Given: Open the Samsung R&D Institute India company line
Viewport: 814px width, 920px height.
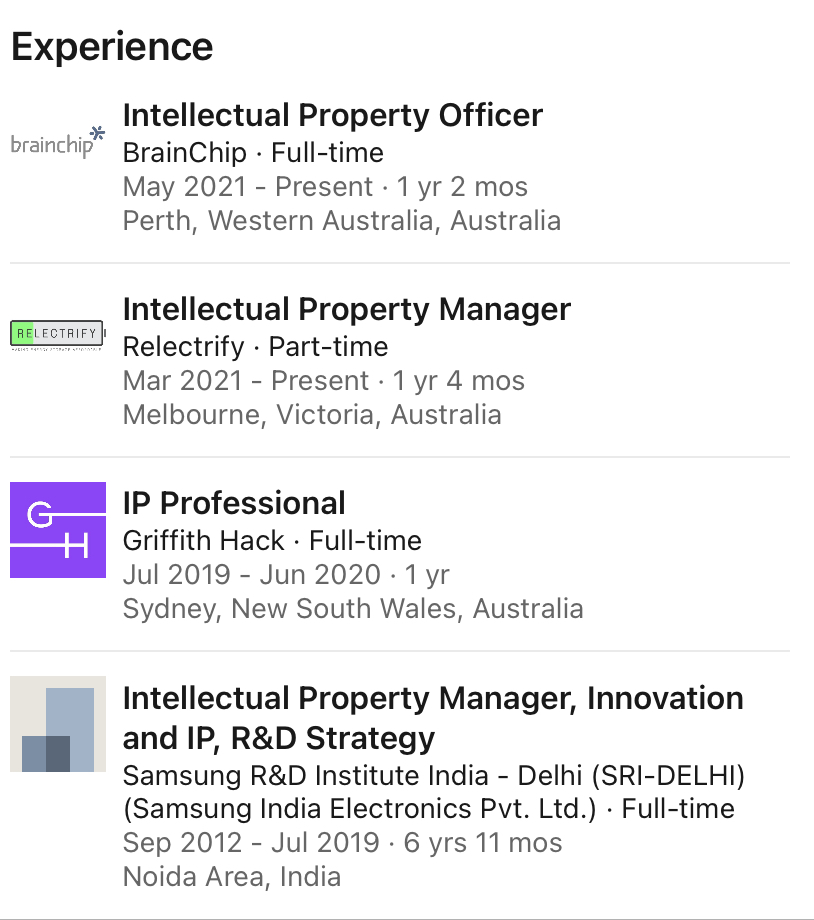Looking at the screenshot, I should tap(433, 792).
